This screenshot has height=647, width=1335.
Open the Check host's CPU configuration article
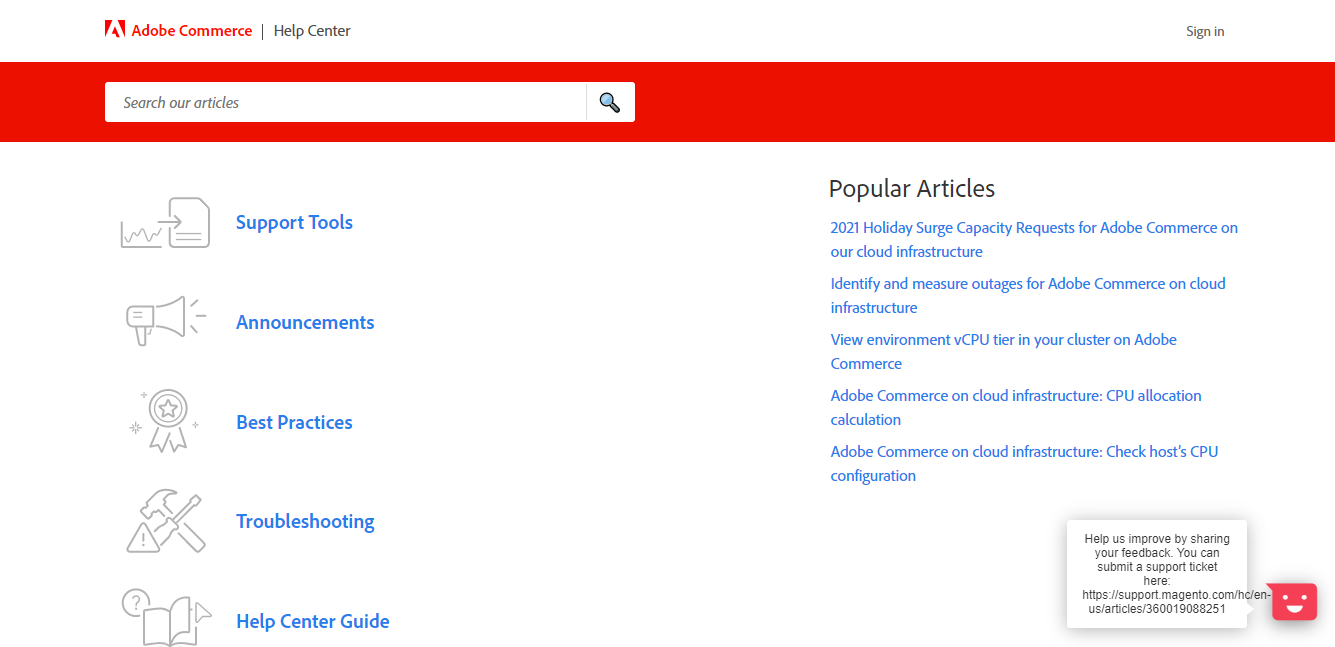1024,452
